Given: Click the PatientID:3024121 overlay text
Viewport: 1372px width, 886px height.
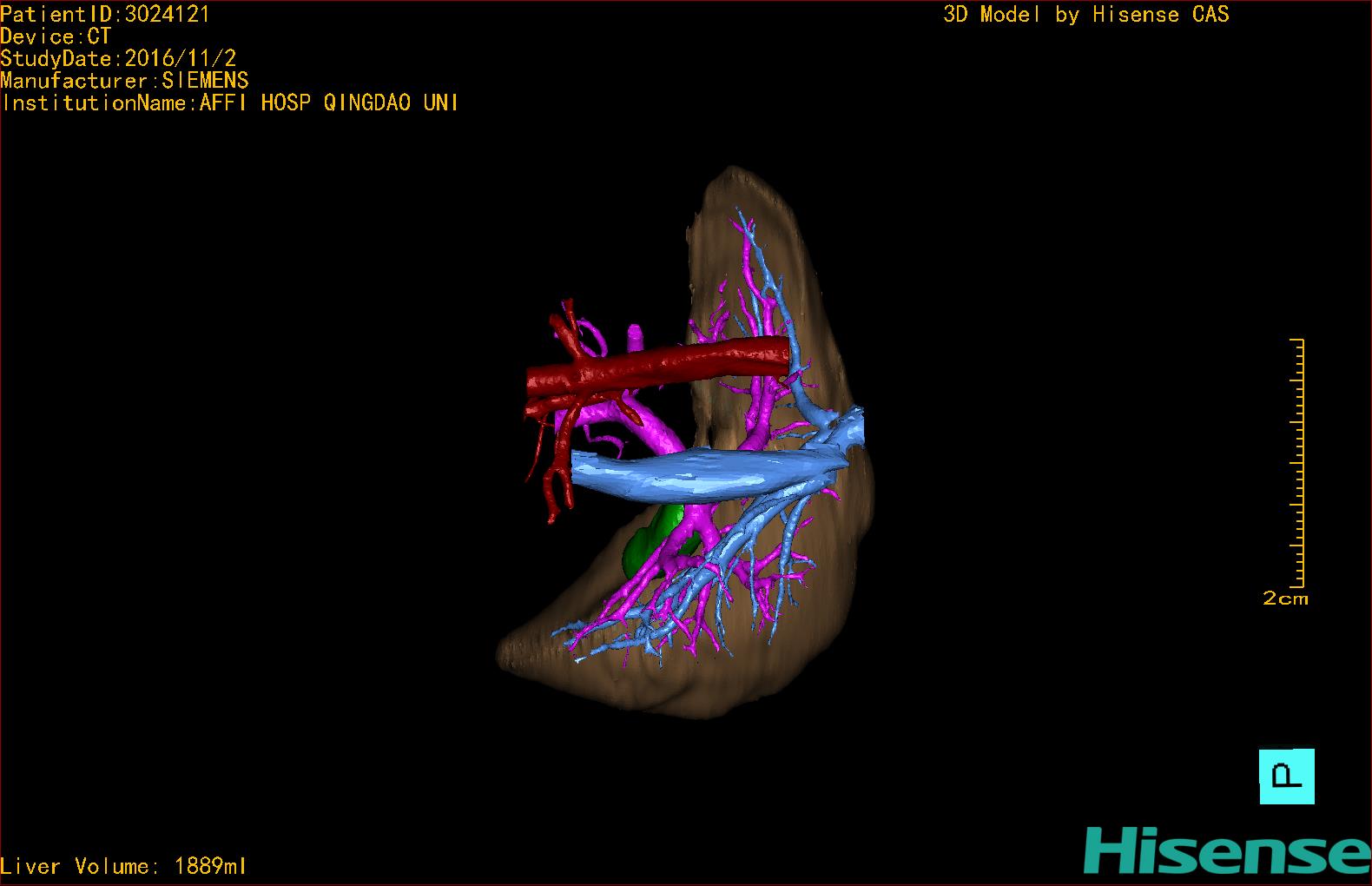Looking at the screenshot, I should [105, 15].
